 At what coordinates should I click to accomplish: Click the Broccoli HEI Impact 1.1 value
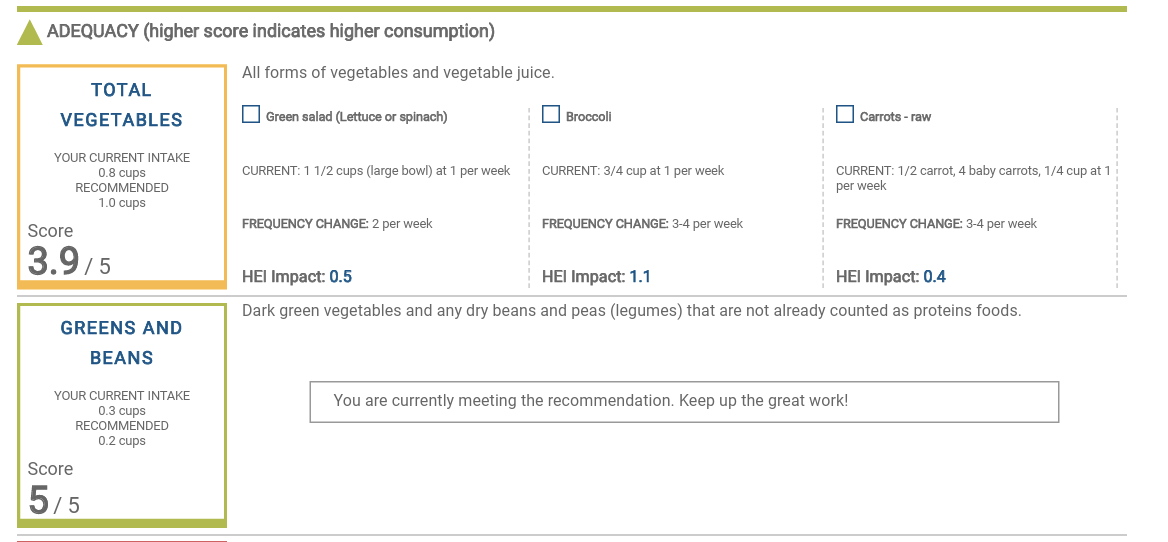[x=640, y=277]
